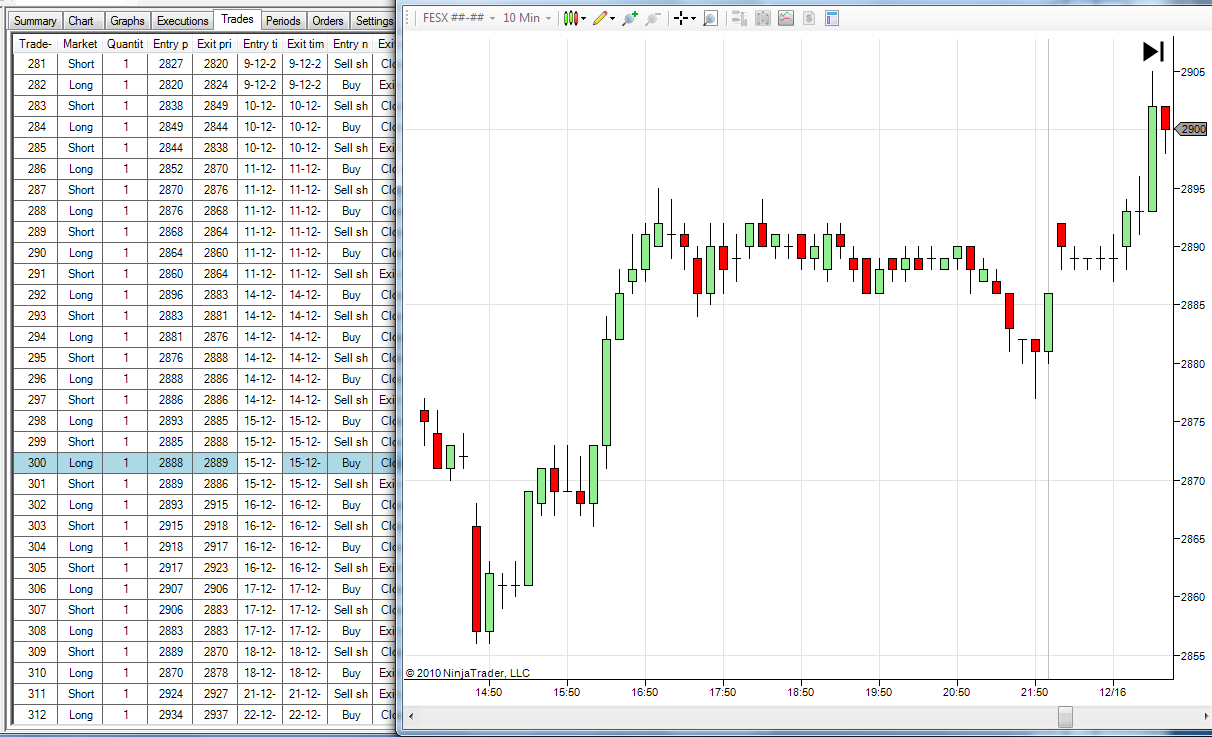Open the chart style candlestick icon
1212x737 pixels.
[x=570, y=18]
